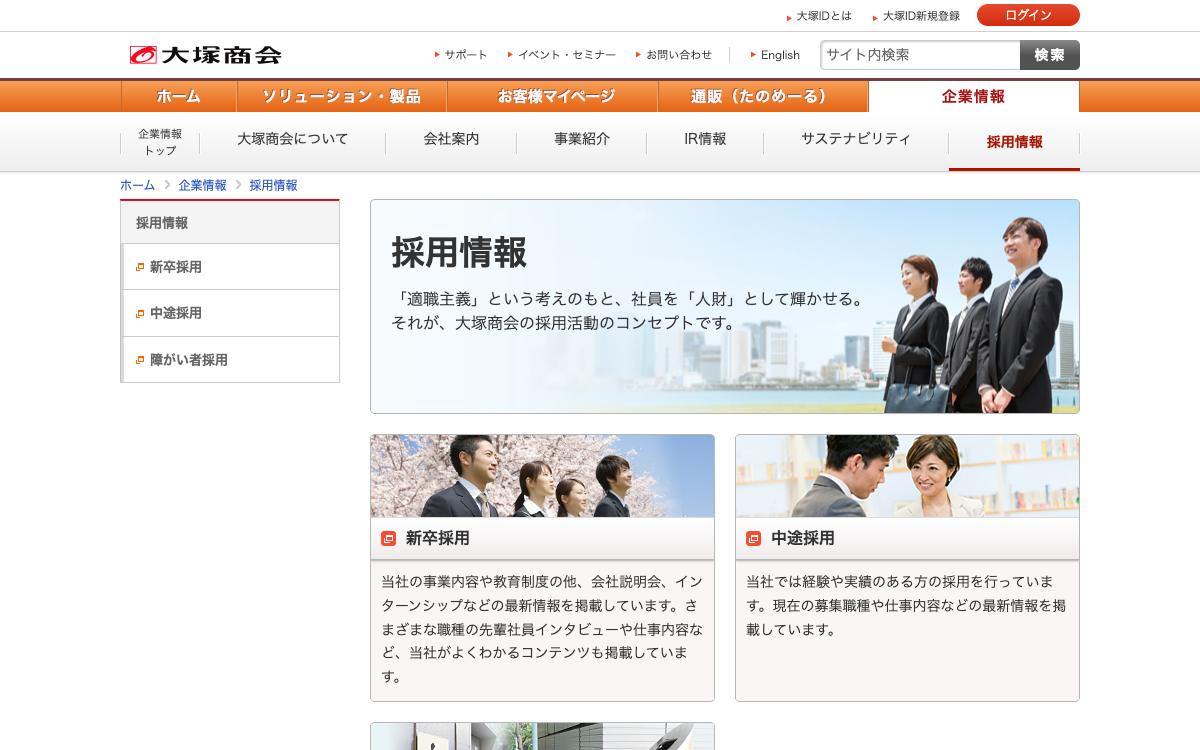Select the 企業情報 main tab
1200x750 pixels.
click(x=974, y=97)
